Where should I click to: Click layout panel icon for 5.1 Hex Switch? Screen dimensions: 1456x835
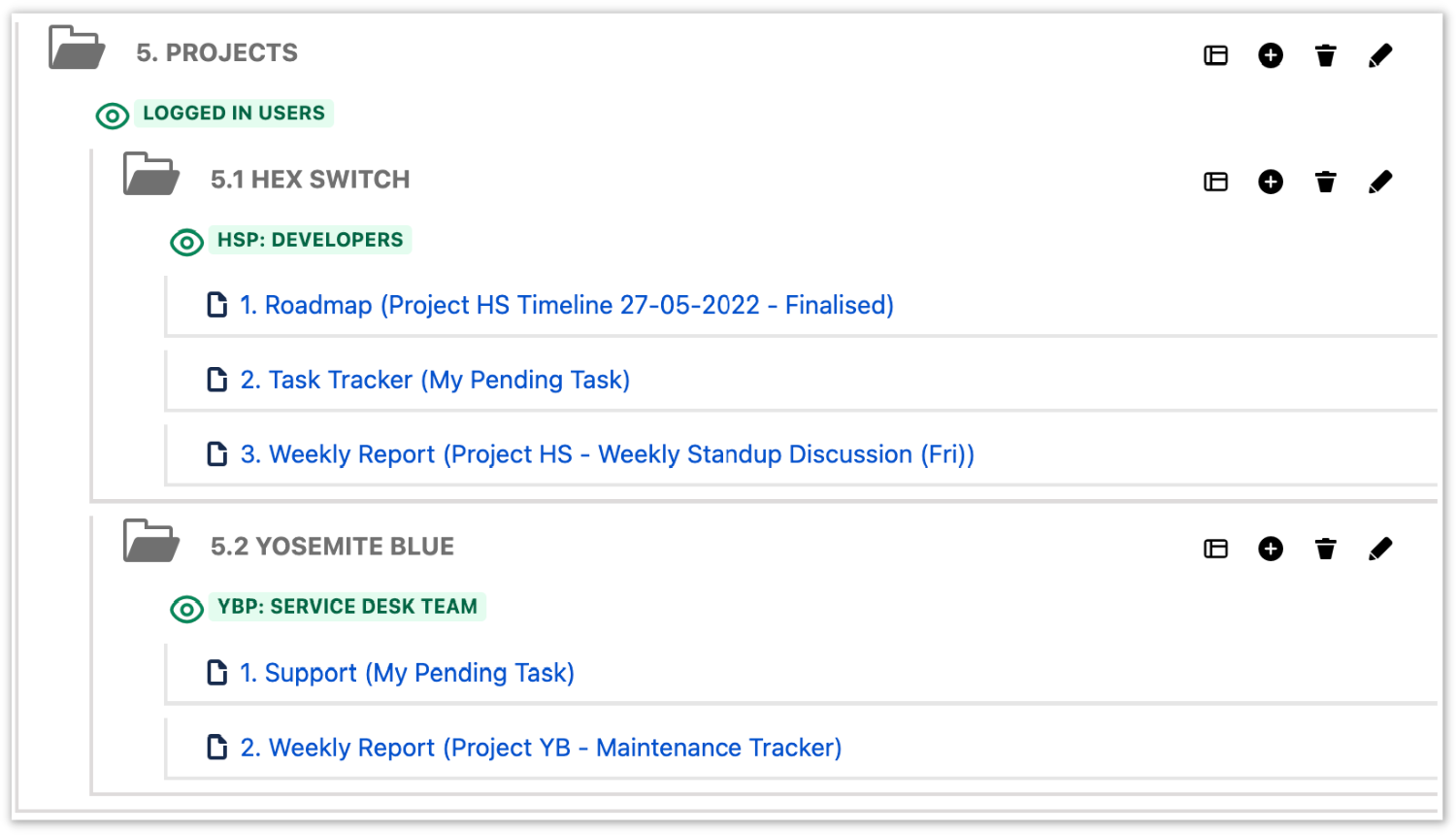1215,182
